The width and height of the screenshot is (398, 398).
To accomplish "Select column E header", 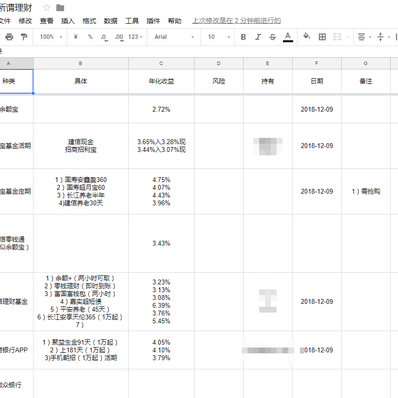I will 268,63.
